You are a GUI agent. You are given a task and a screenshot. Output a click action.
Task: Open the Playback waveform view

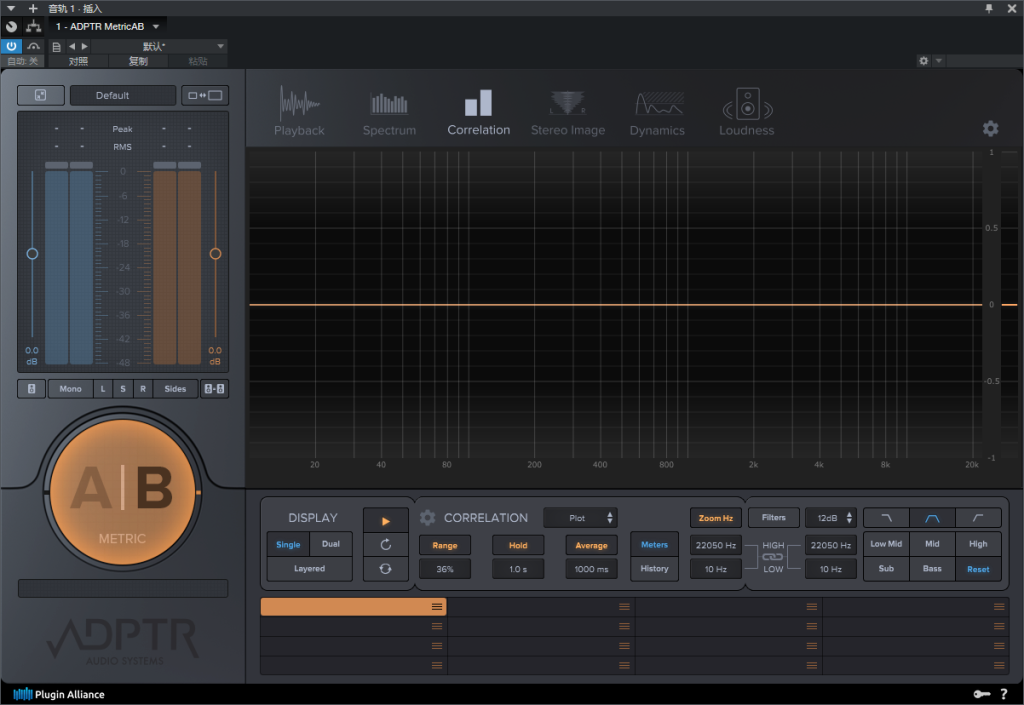click(x=299, y=112)
